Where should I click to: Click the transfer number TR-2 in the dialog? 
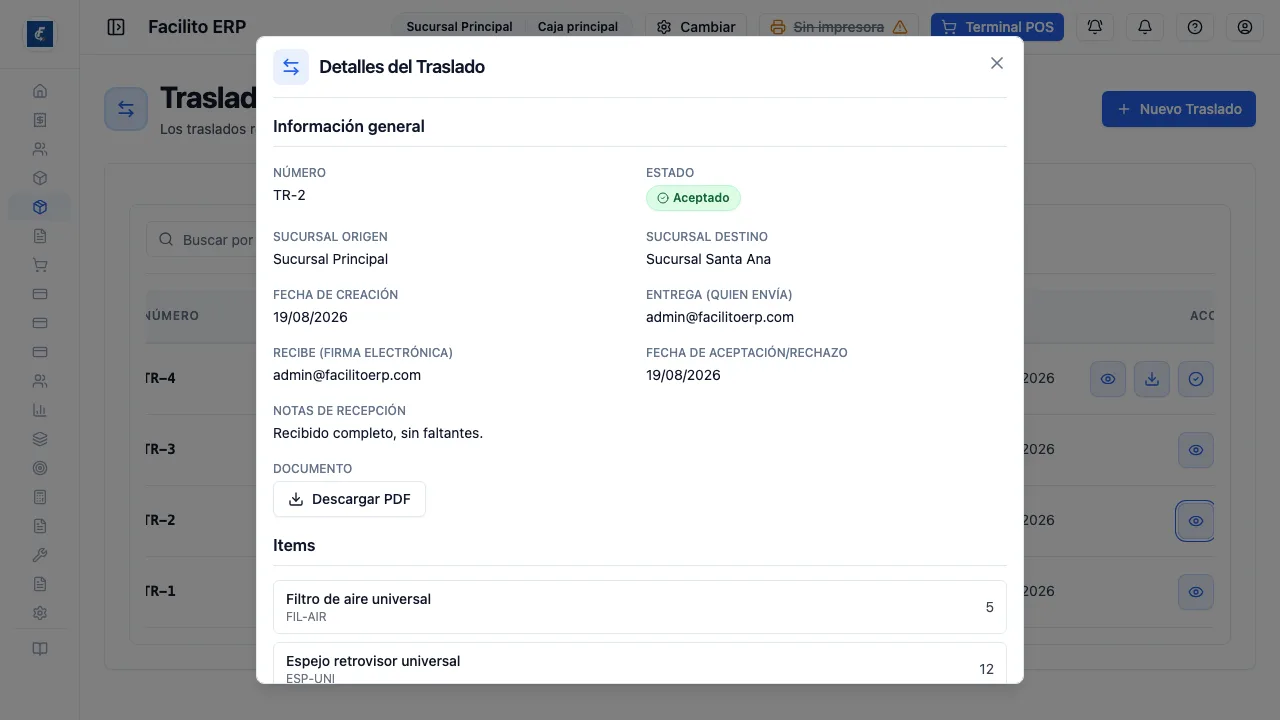point(289,195)
